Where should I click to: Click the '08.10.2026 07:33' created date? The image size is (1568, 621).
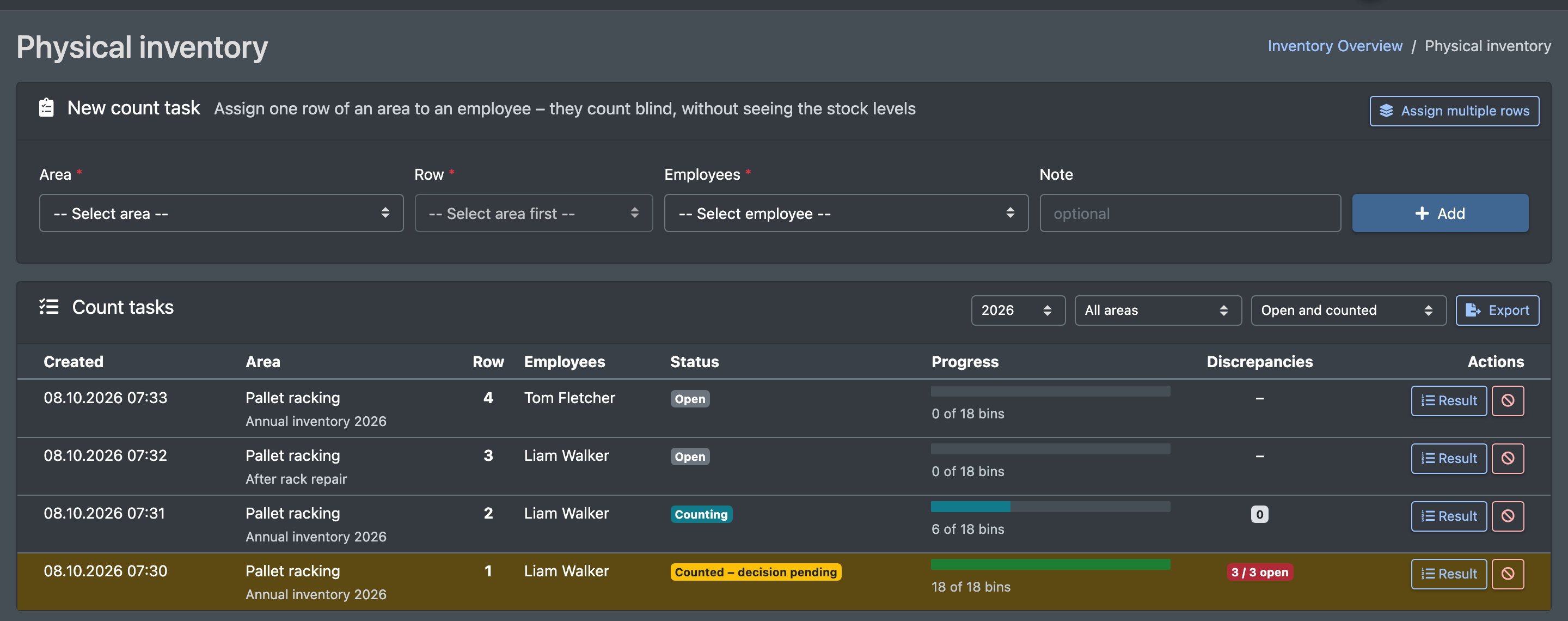click(x=105, y=398)
